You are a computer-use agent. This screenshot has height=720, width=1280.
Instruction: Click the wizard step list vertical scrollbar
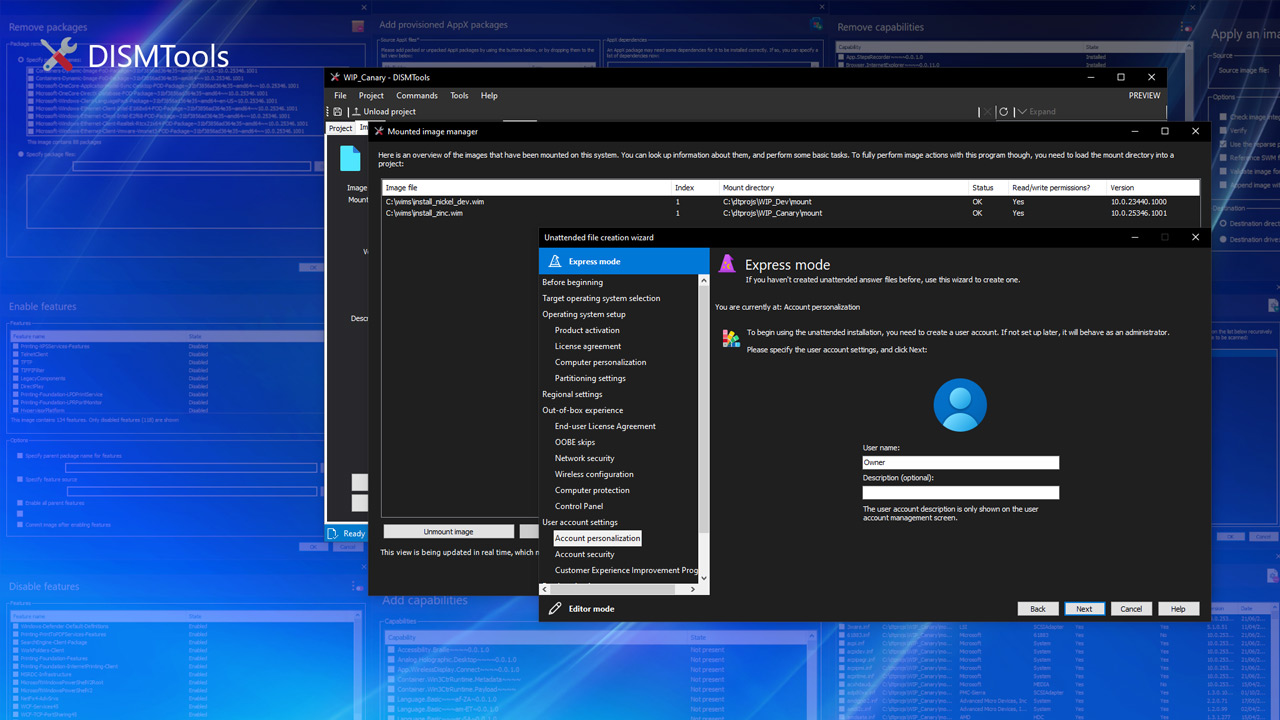[x=704, y=428]
